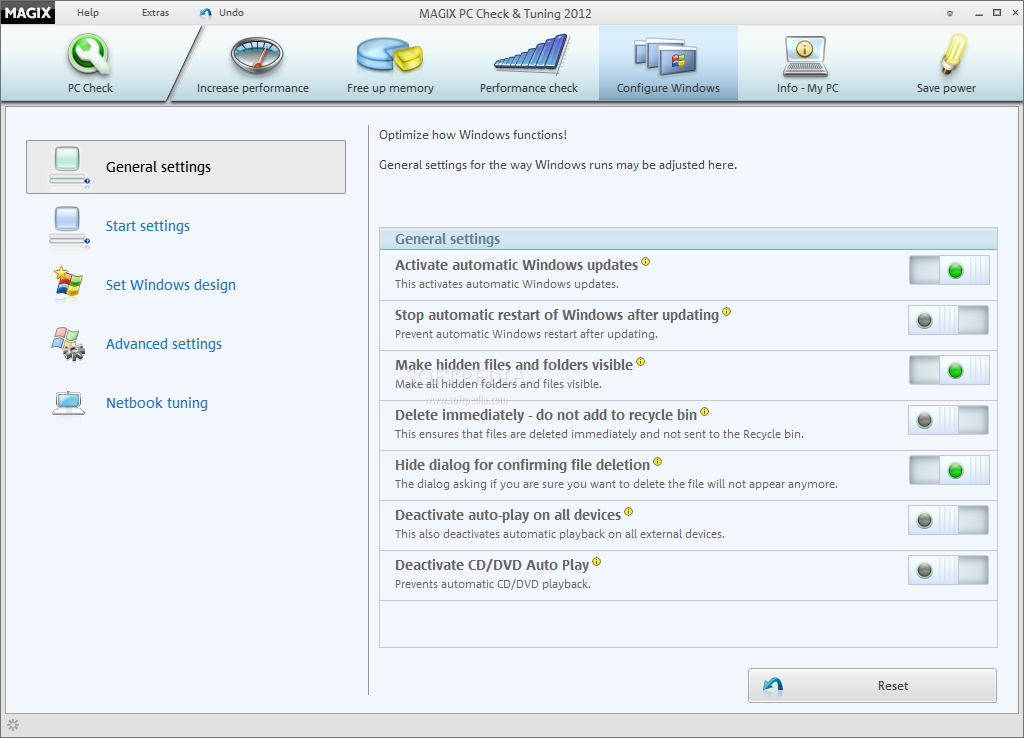Click the General settings section header

688,239
